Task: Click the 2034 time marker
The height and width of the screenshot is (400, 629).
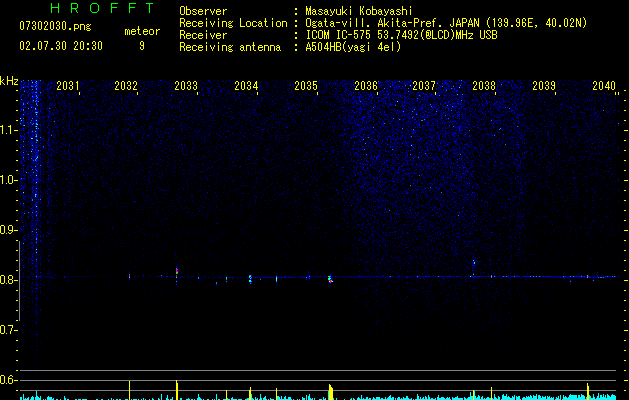Action: 246,86
